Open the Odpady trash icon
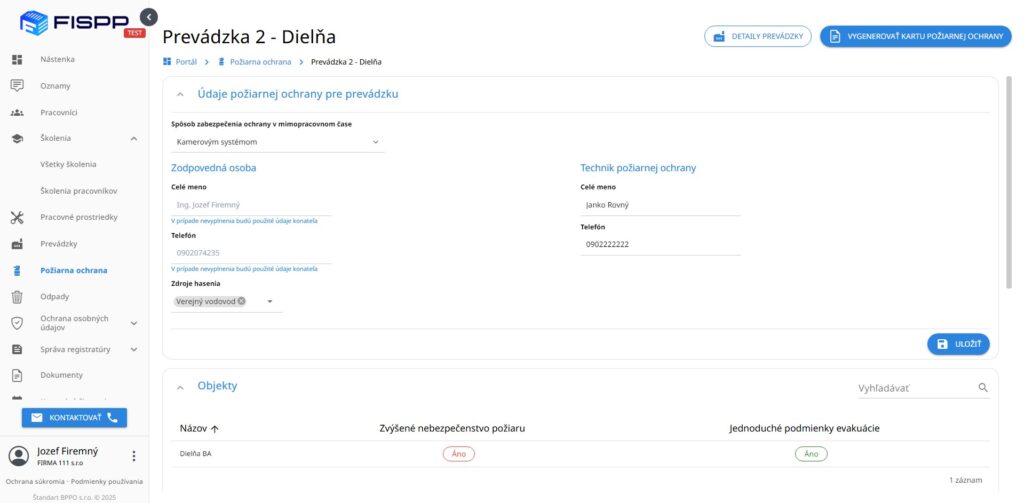1024x503 pixels. click(x=17, y=297)
